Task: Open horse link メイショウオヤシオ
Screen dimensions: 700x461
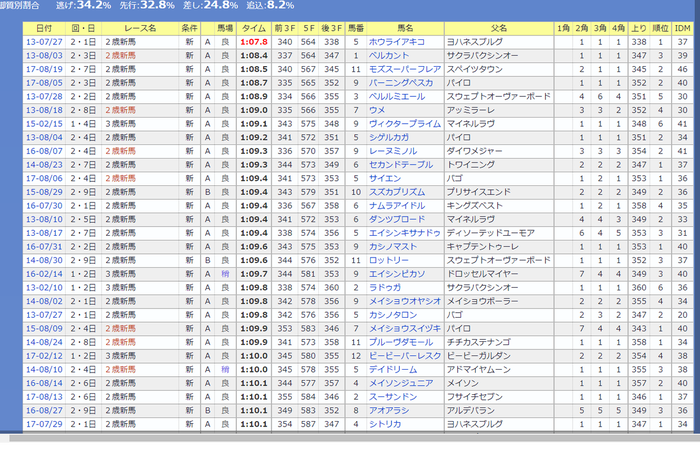Action: click(404, 301)
